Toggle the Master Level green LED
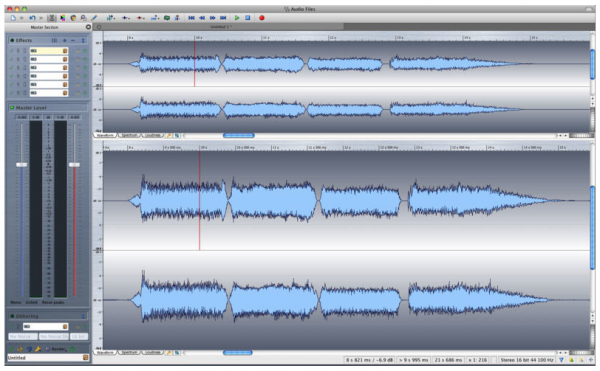Viewport: 600px width, 371px height. pos(12,108)
